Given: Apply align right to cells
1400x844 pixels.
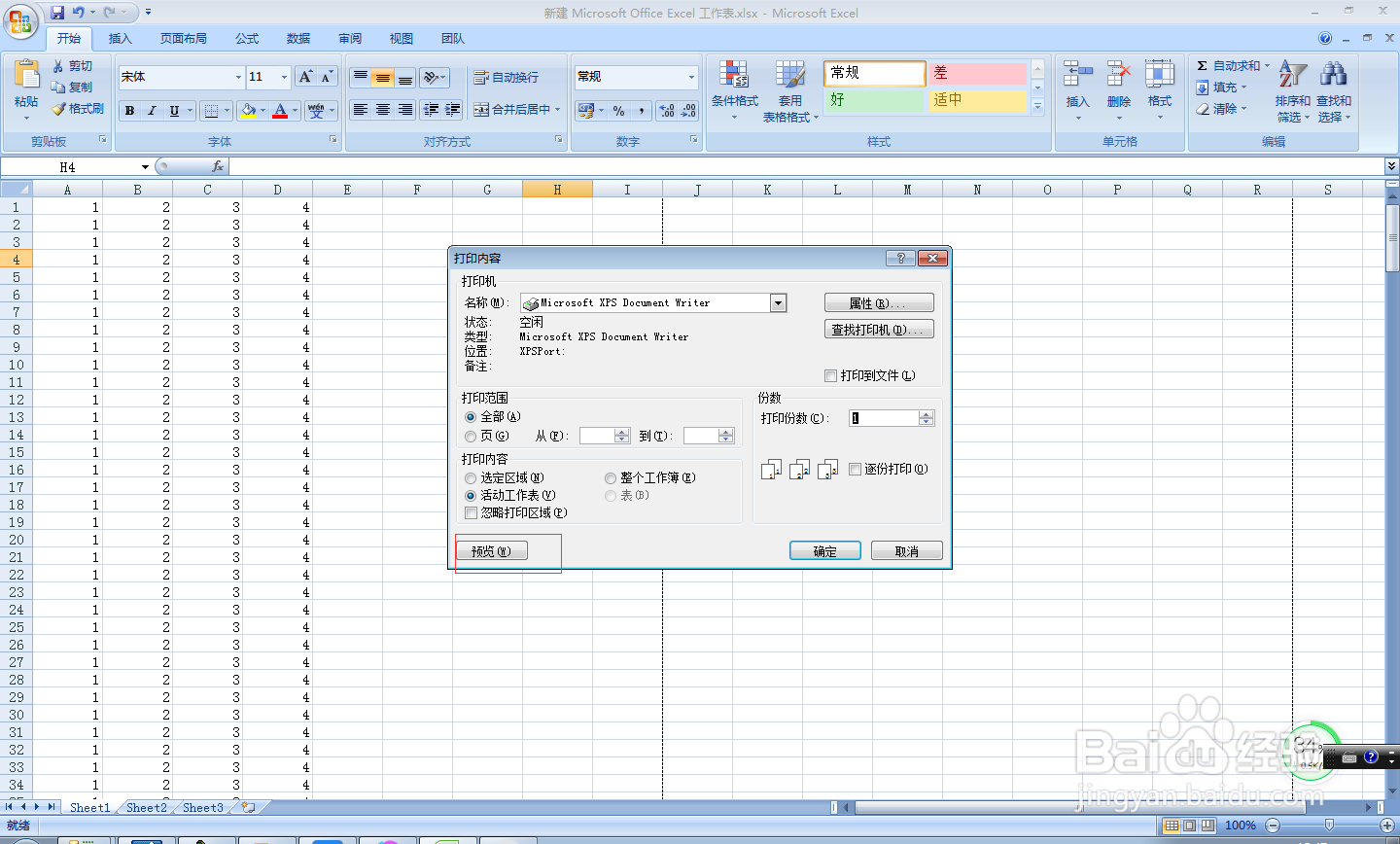Looking at the screenshot, I should point(404,110).
